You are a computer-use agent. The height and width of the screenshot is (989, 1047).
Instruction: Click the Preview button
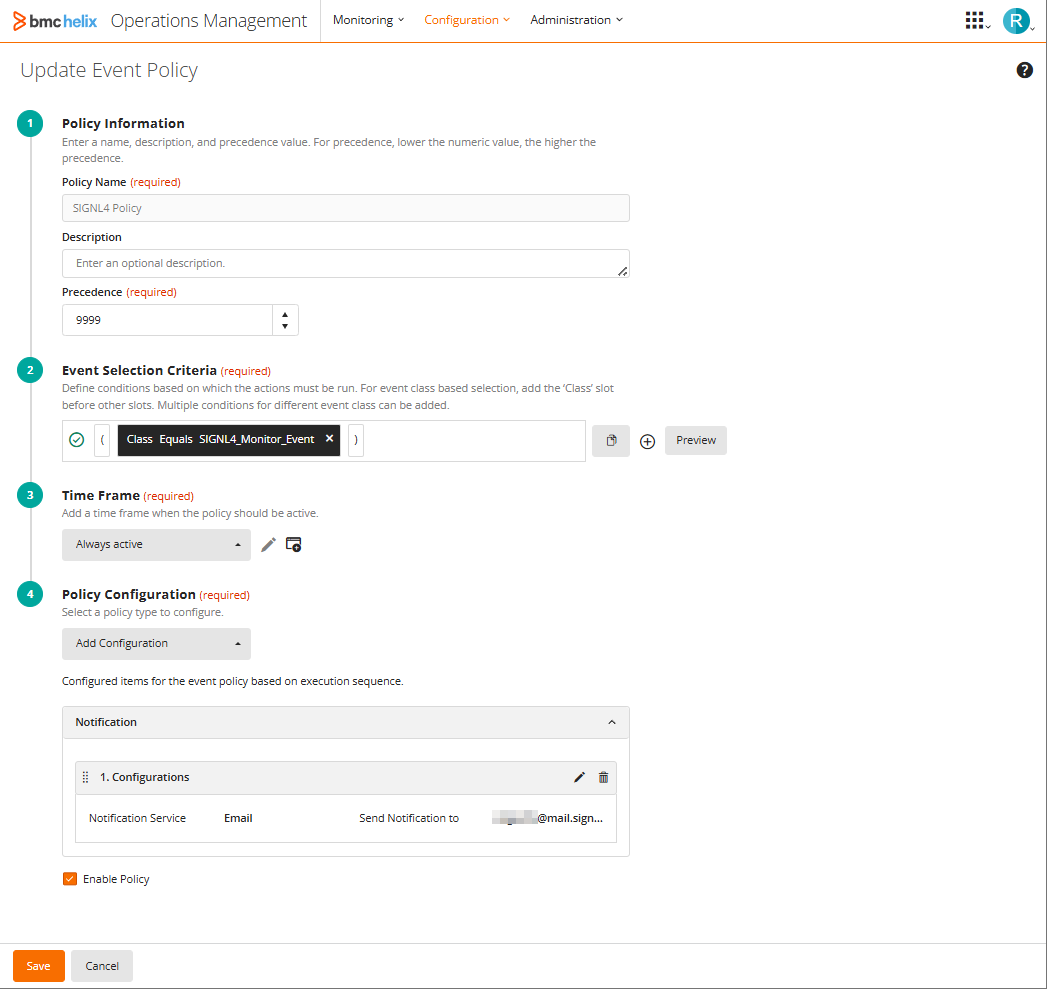[x=696, y=441]
